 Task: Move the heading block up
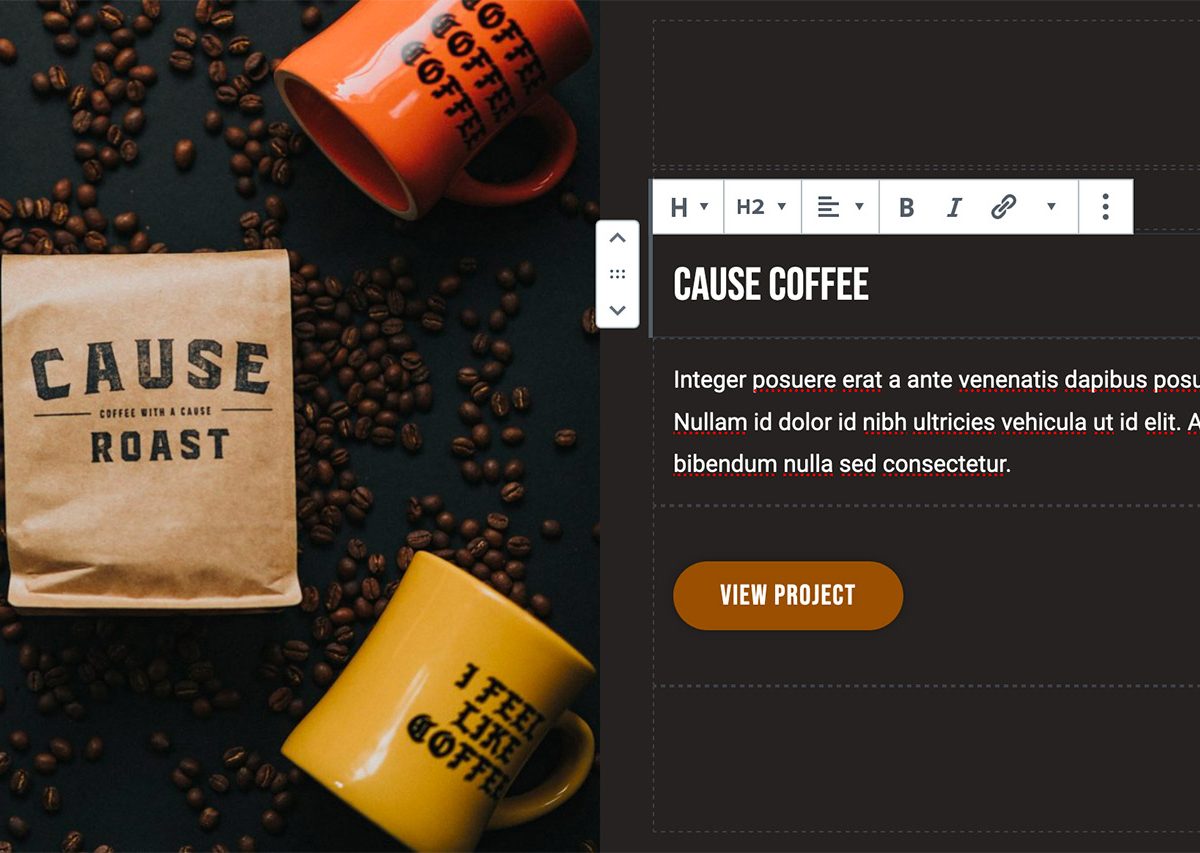coord(618,238)
